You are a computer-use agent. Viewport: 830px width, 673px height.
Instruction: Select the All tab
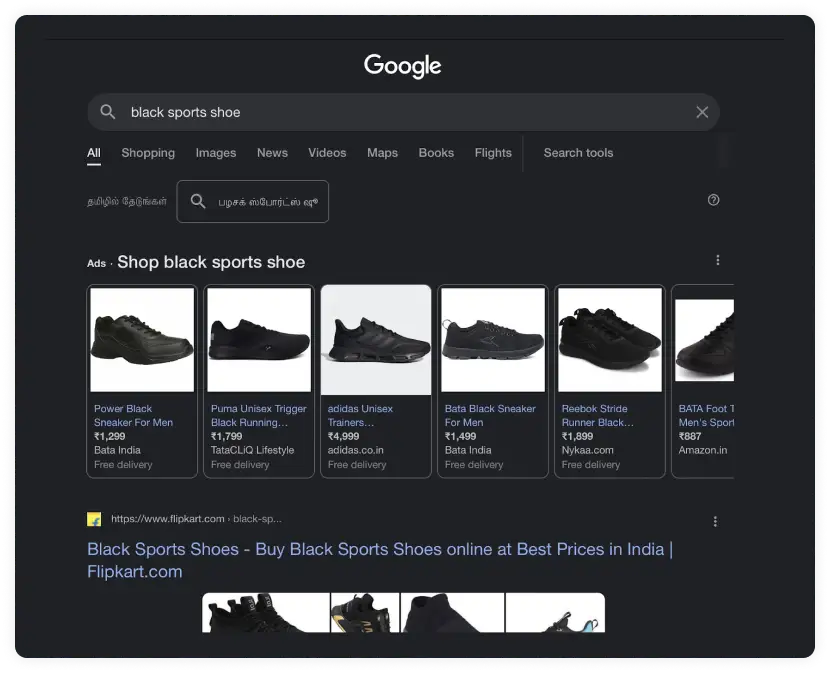pyautogui.click(x=94, y=153)
